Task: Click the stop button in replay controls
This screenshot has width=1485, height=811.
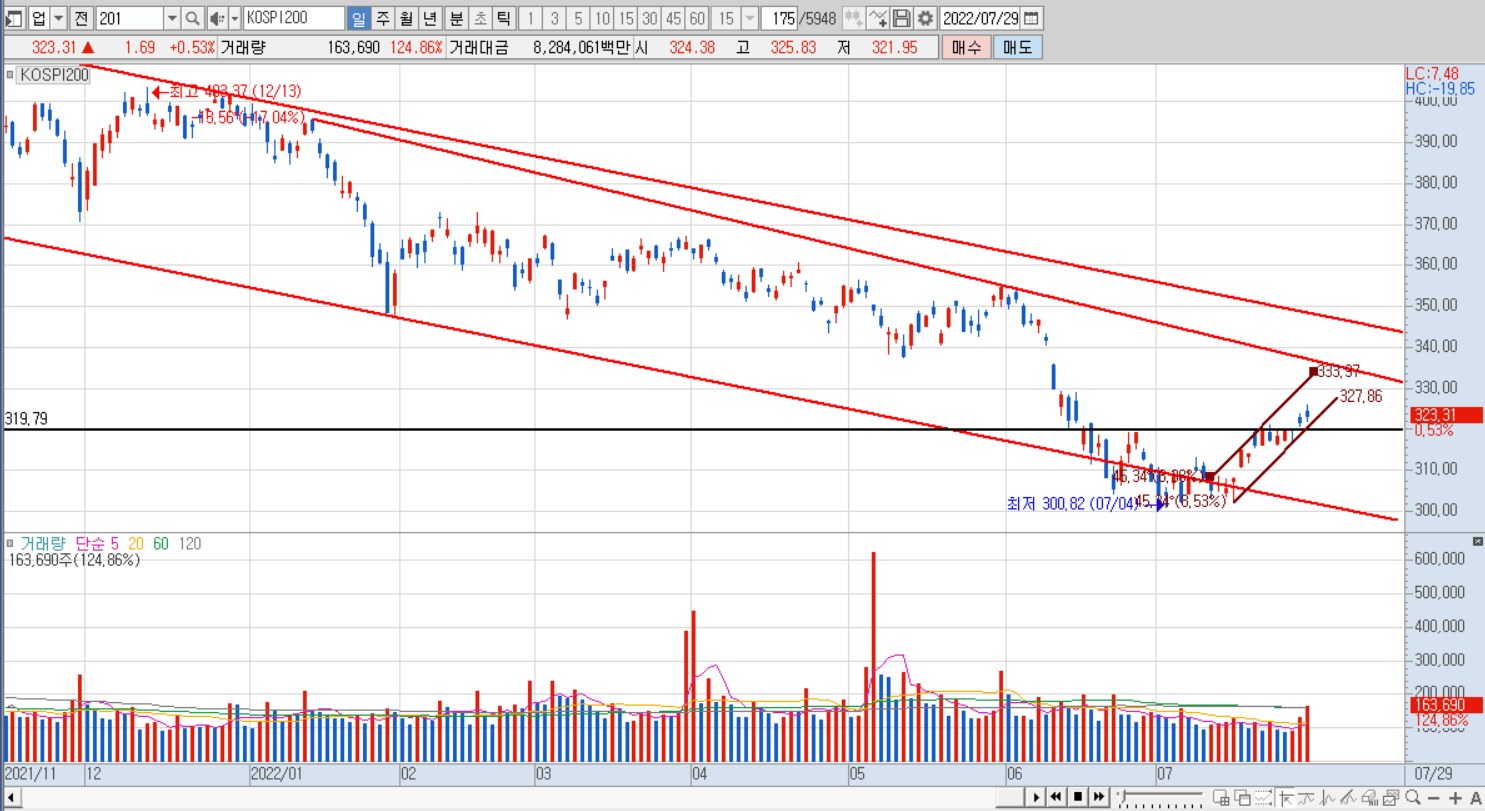Action: (x=1078, y=797)
